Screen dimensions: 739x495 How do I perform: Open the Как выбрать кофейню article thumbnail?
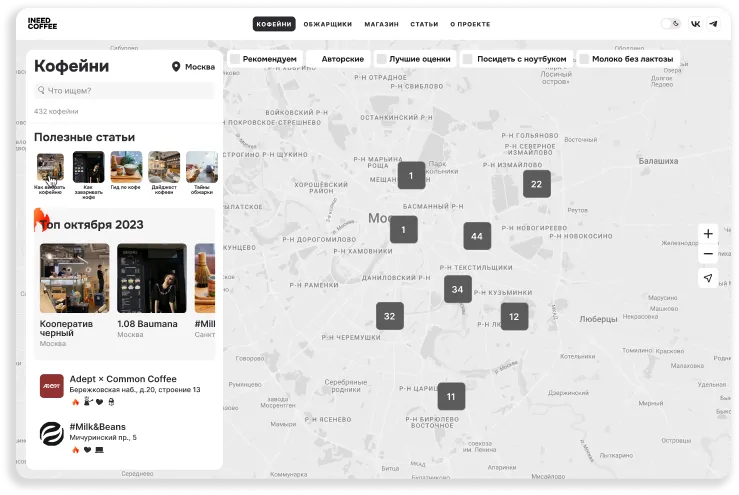point(50,167)
